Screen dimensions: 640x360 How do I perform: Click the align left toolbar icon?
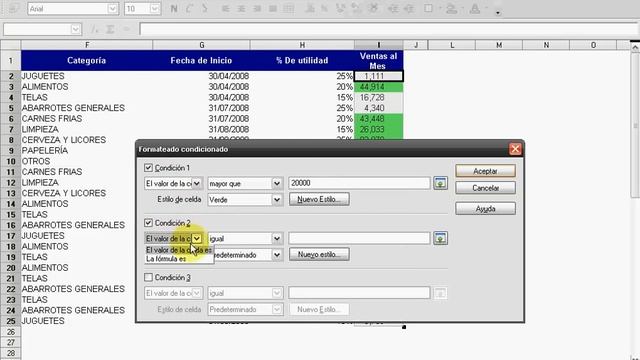(225, 9)
